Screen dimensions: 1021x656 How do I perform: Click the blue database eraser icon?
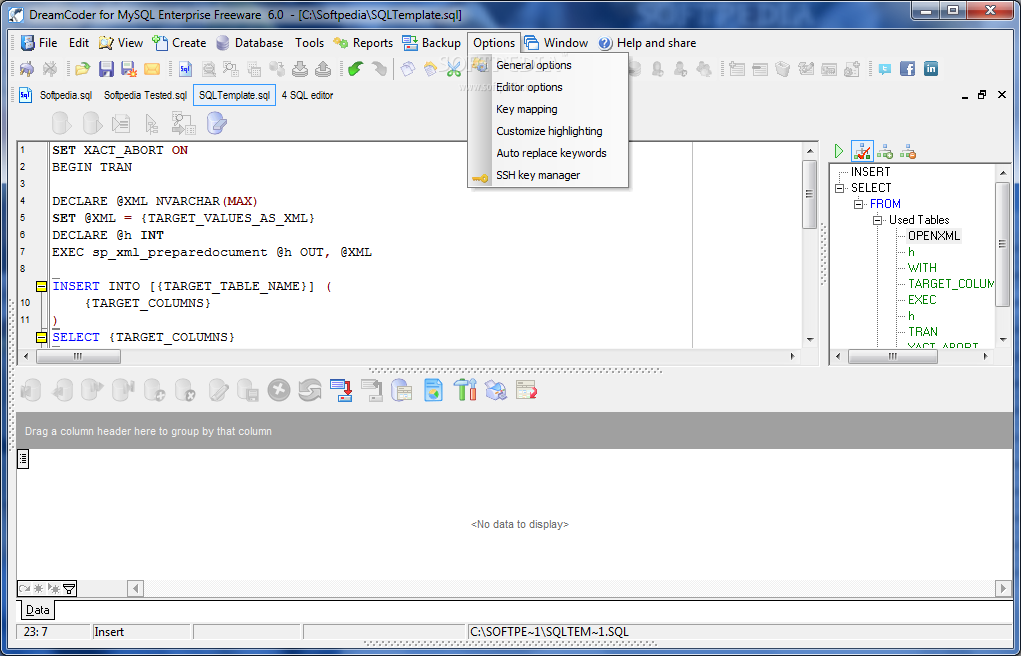(217, 122)
